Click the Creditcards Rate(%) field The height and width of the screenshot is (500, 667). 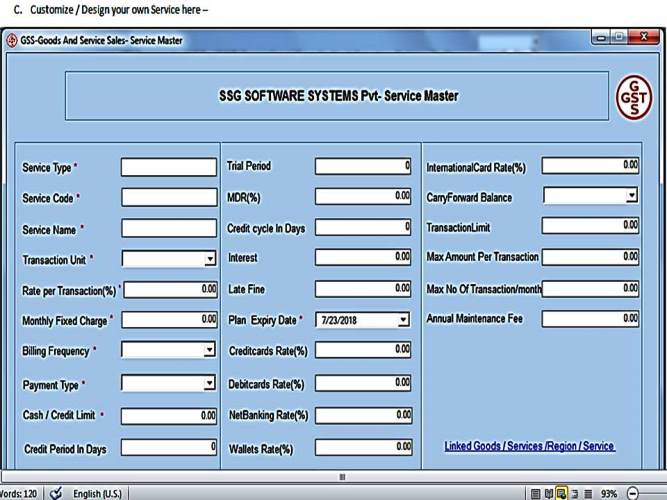coord(363,350)
